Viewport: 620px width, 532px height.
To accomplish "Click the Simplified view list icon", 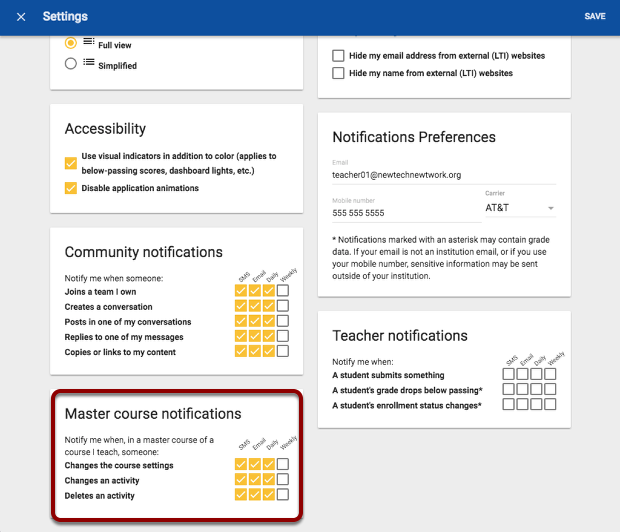I will coord(89,64).
